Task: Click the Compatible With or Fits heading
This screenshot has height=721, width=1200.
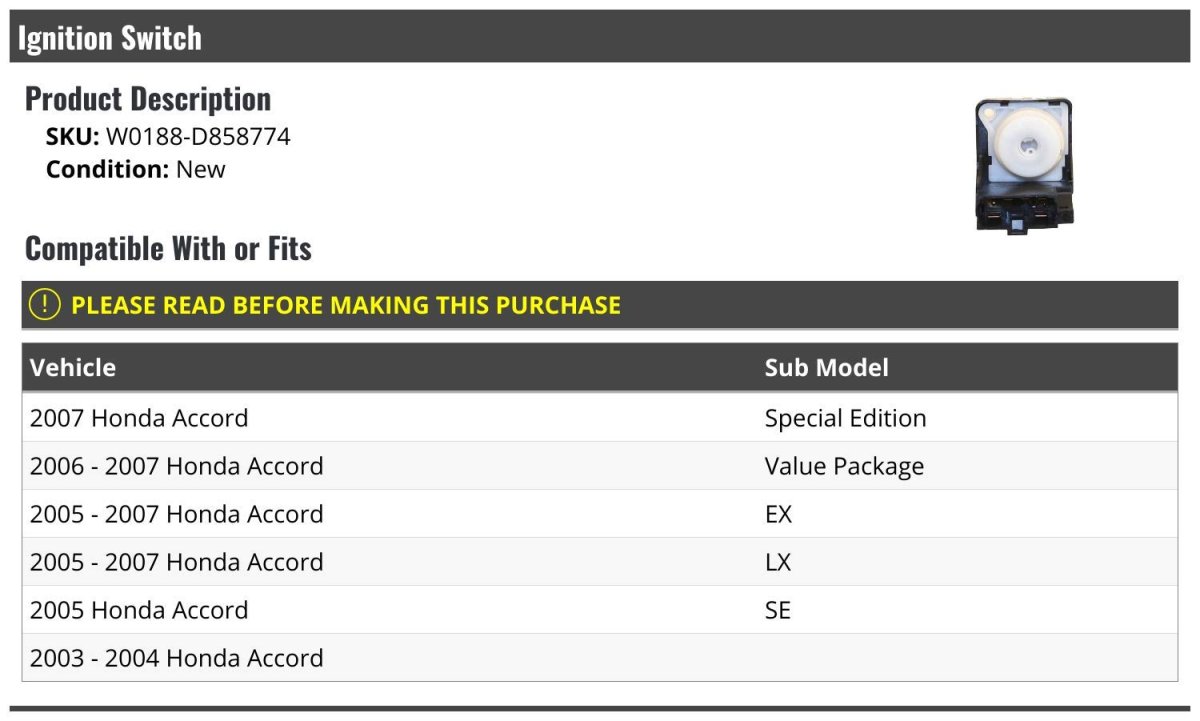Action: click(168, 248)
